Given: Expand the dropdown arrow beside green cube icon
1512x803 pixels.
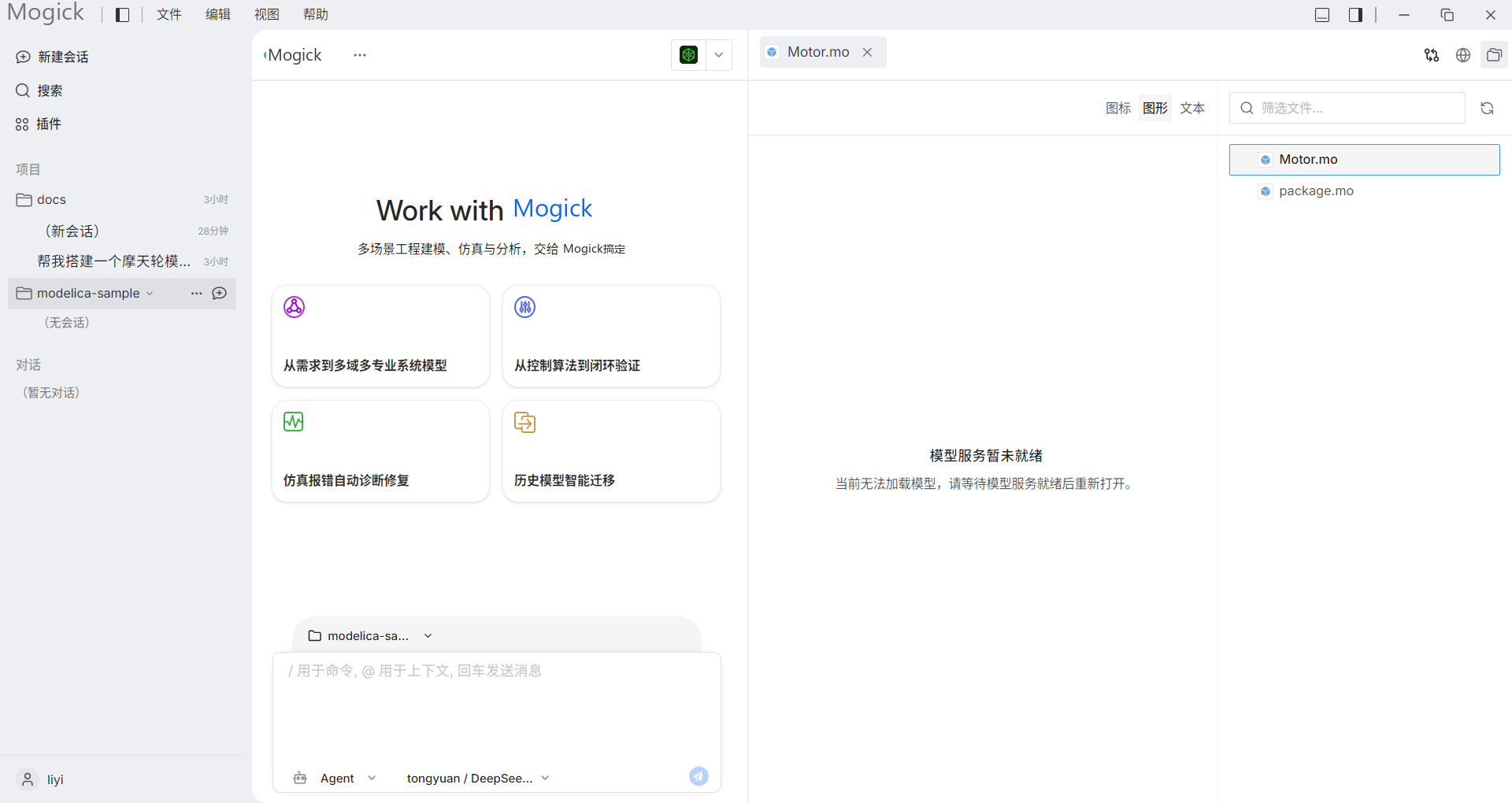Looking at the screenshot, I should [x=719, y=55].
